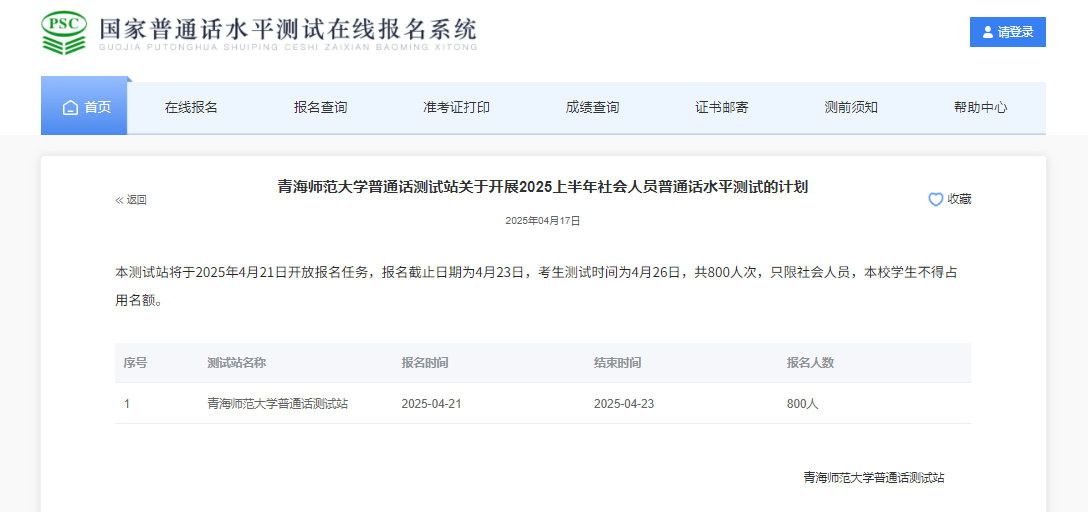Open 成绩查询 in the navigation bar

click(x=592, y=108)
